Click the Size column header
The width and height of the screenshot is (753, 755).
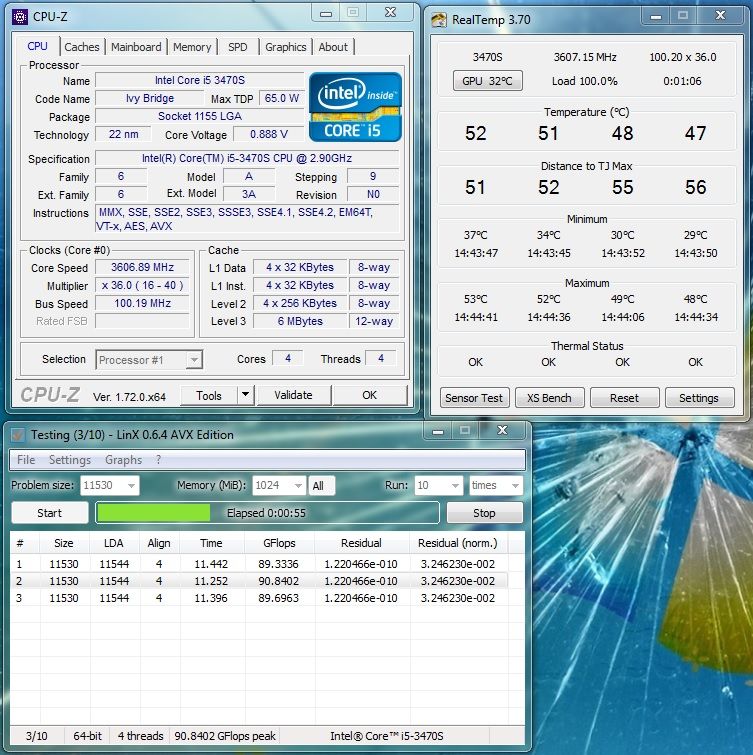coord(64,543)
